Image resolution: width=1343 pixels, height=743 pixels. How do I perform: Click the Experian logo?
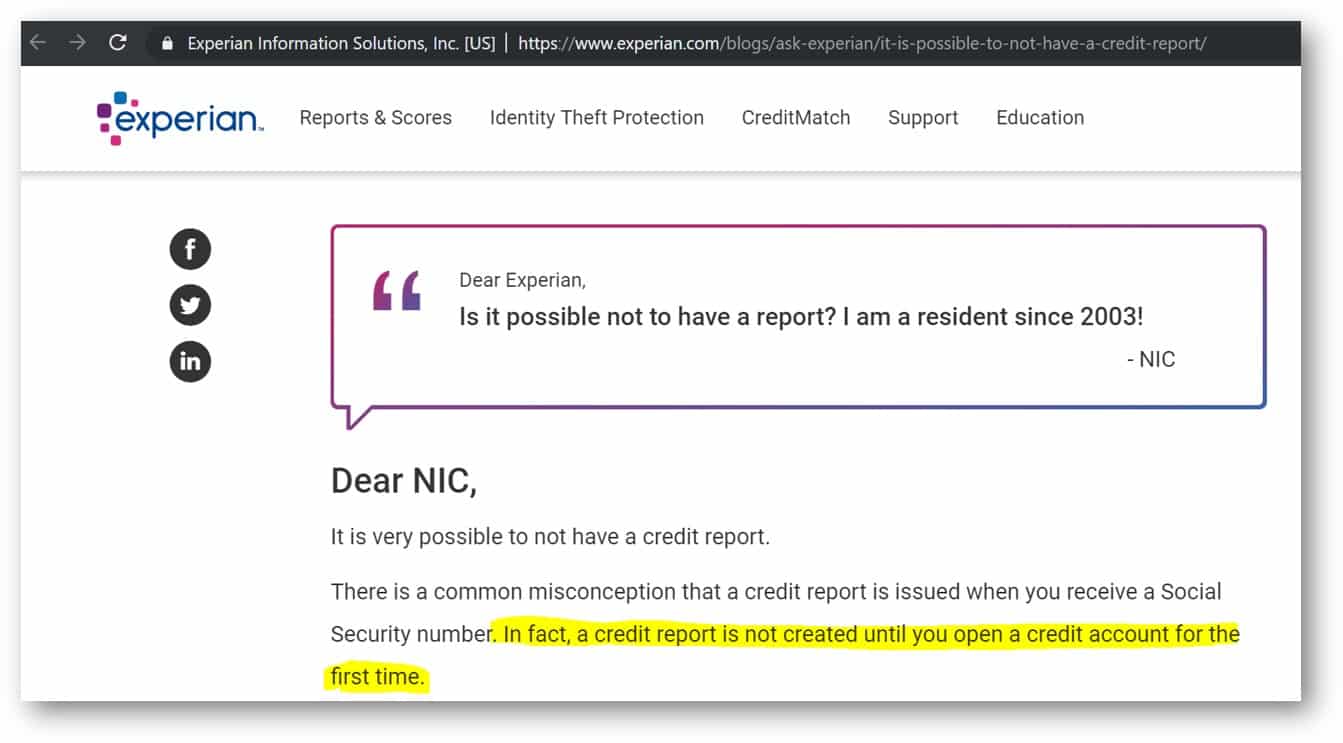tap(180, 119)
